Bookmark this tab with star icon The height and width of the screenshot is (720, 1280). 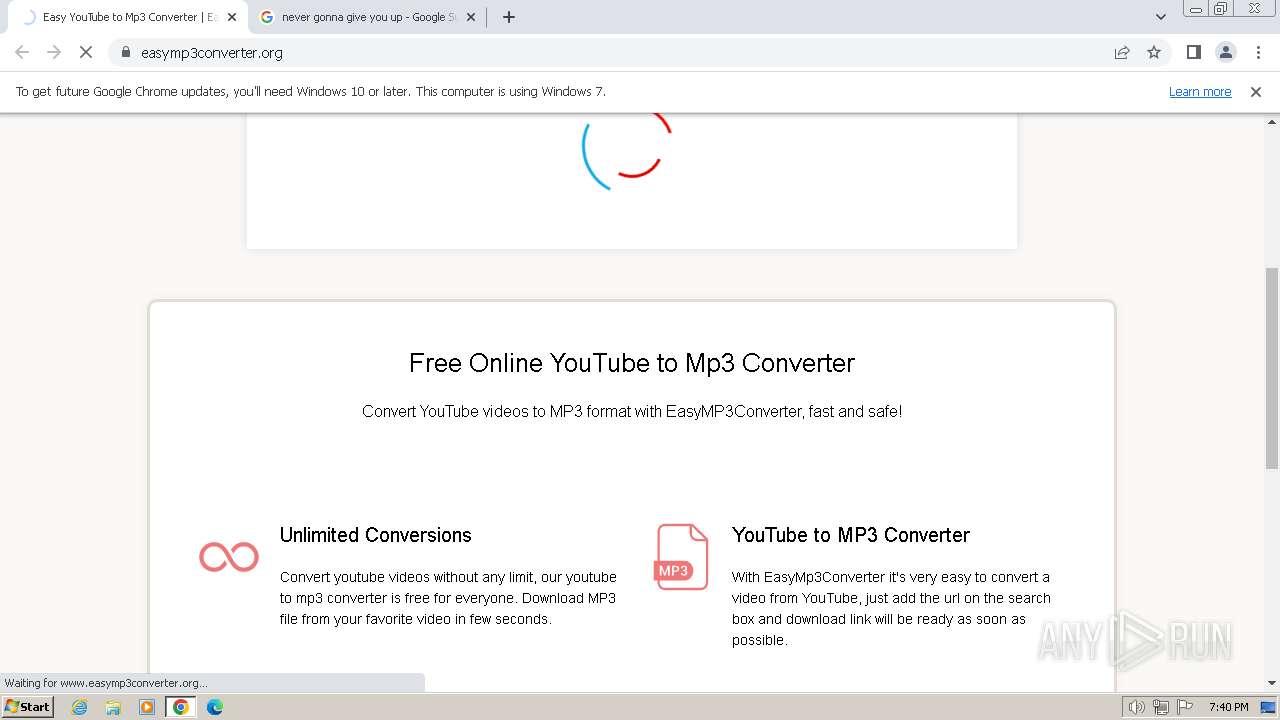pyautogui.click(x=1154, y=52)
